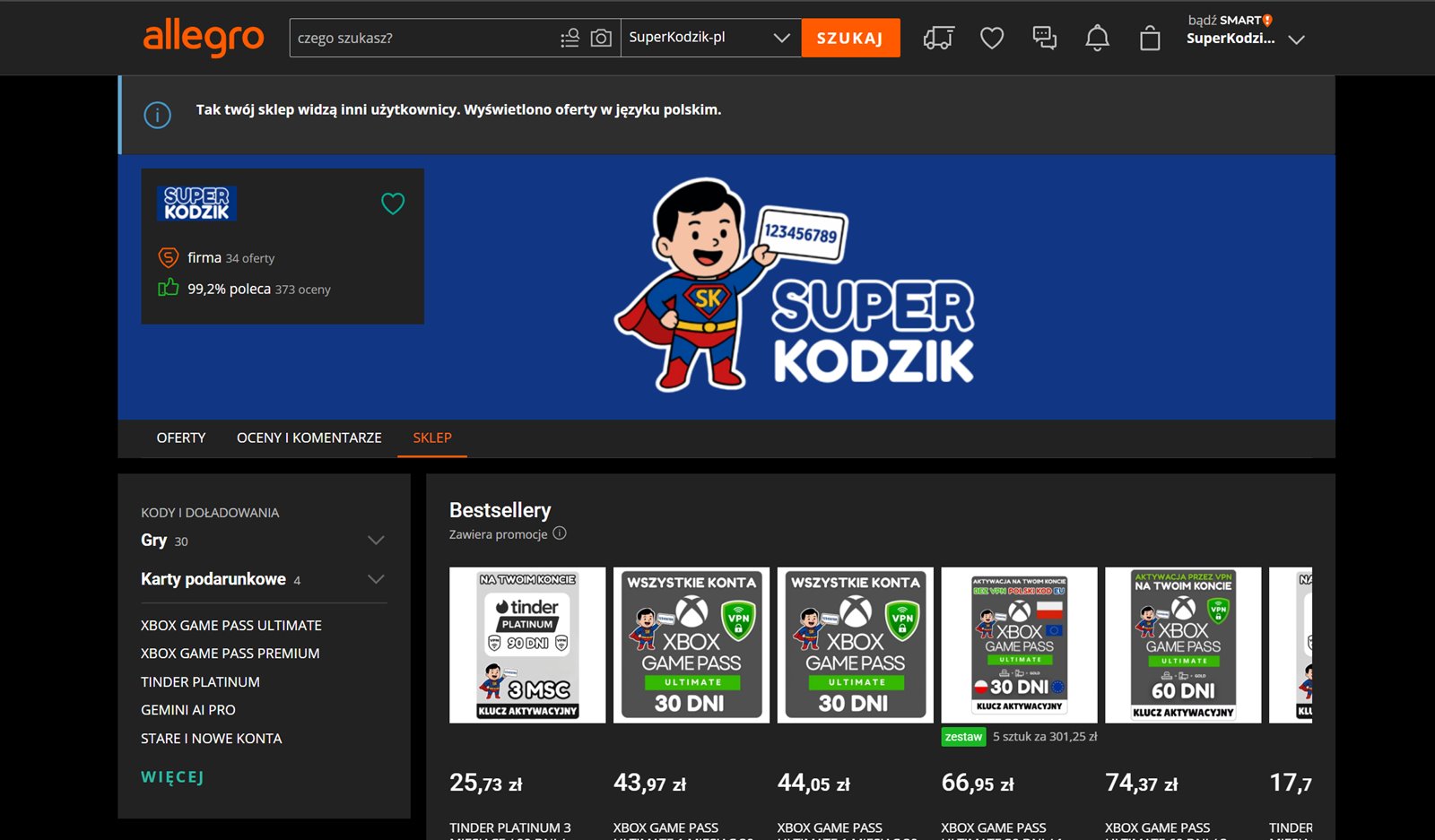This screenshot has width=1435, height=840.
Task: Open Xbox Game Pass thumbnail priced 43,97 zł
Action: pos(691,645)
